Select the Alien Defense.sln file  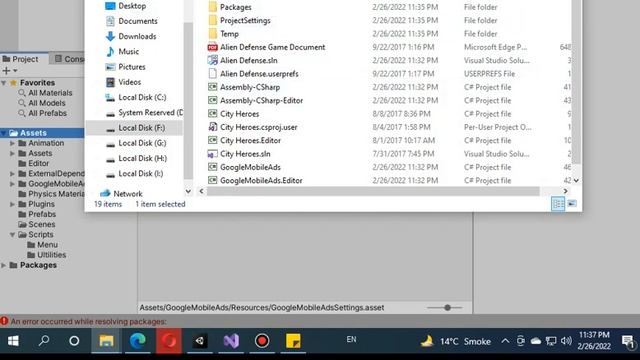tap(249, 60)
